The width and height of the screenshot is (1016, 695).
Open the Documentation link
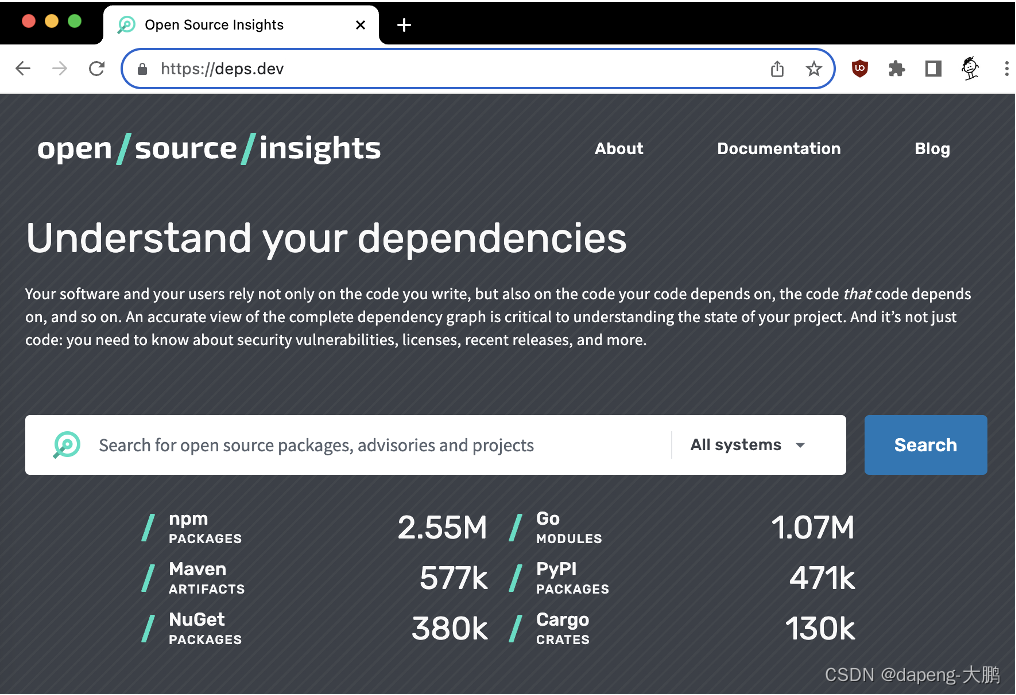coord(779,149)
